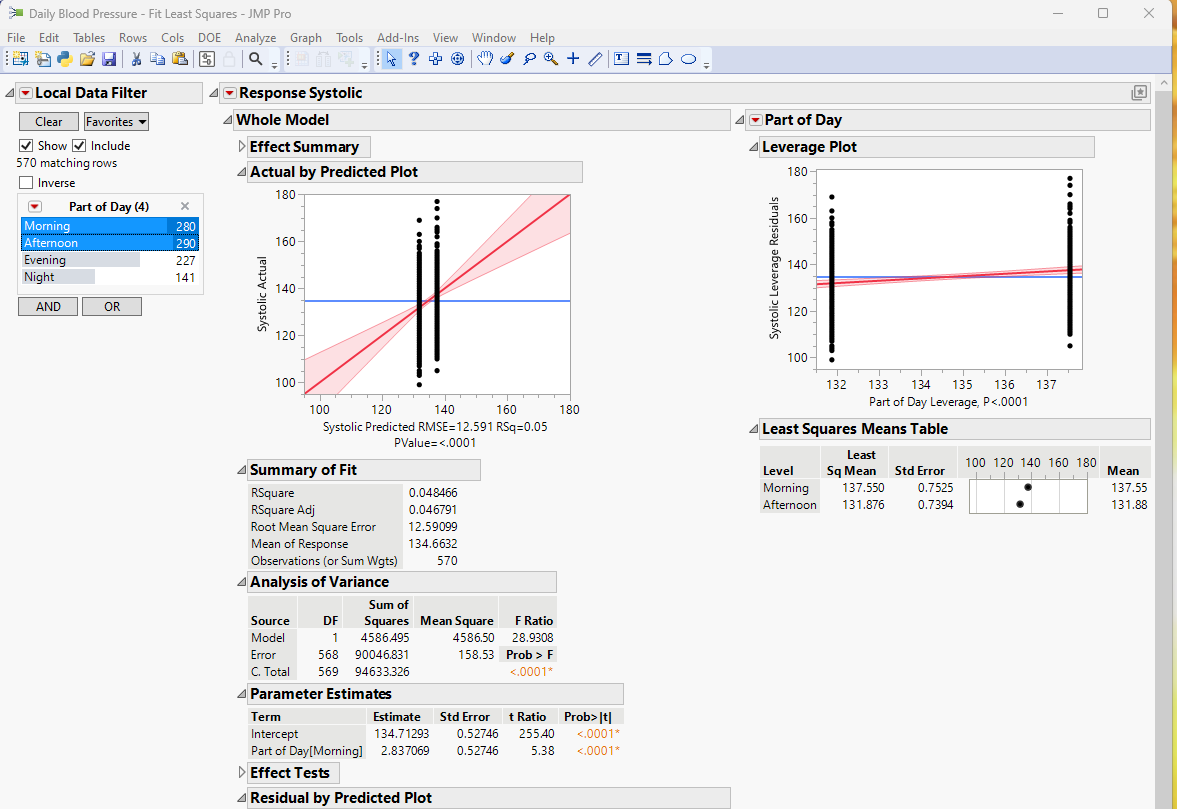Activate the Help question mark tool
Screen dimensions: 1177x809
tap(413, 58)
